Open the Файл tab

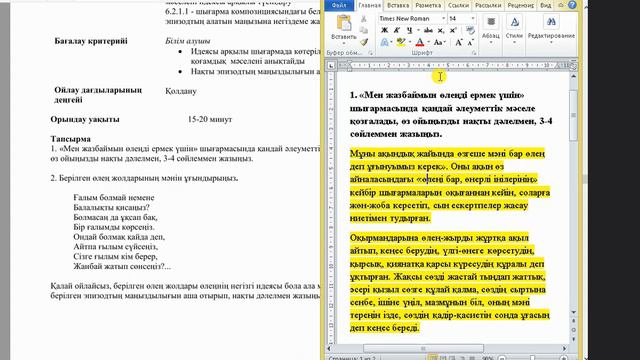(339, 5)
